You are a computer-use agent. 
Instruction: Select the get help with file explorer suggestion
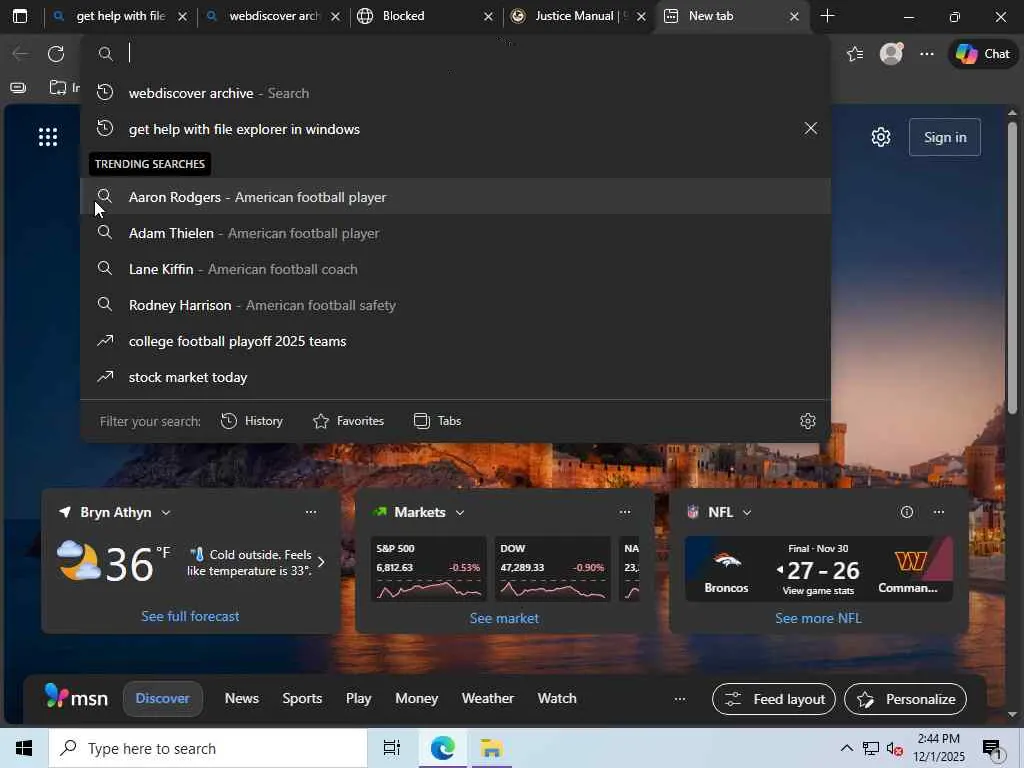[455, 129]
